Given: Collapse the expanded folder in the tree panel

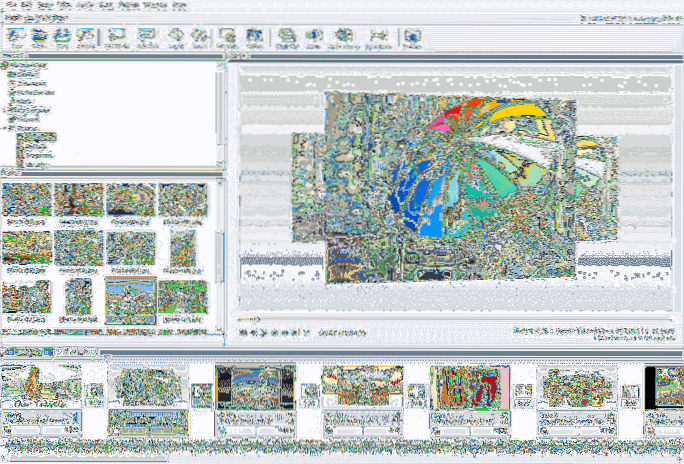Looking at the screenshot, I should pyautogui.click(x=5, y=128).
